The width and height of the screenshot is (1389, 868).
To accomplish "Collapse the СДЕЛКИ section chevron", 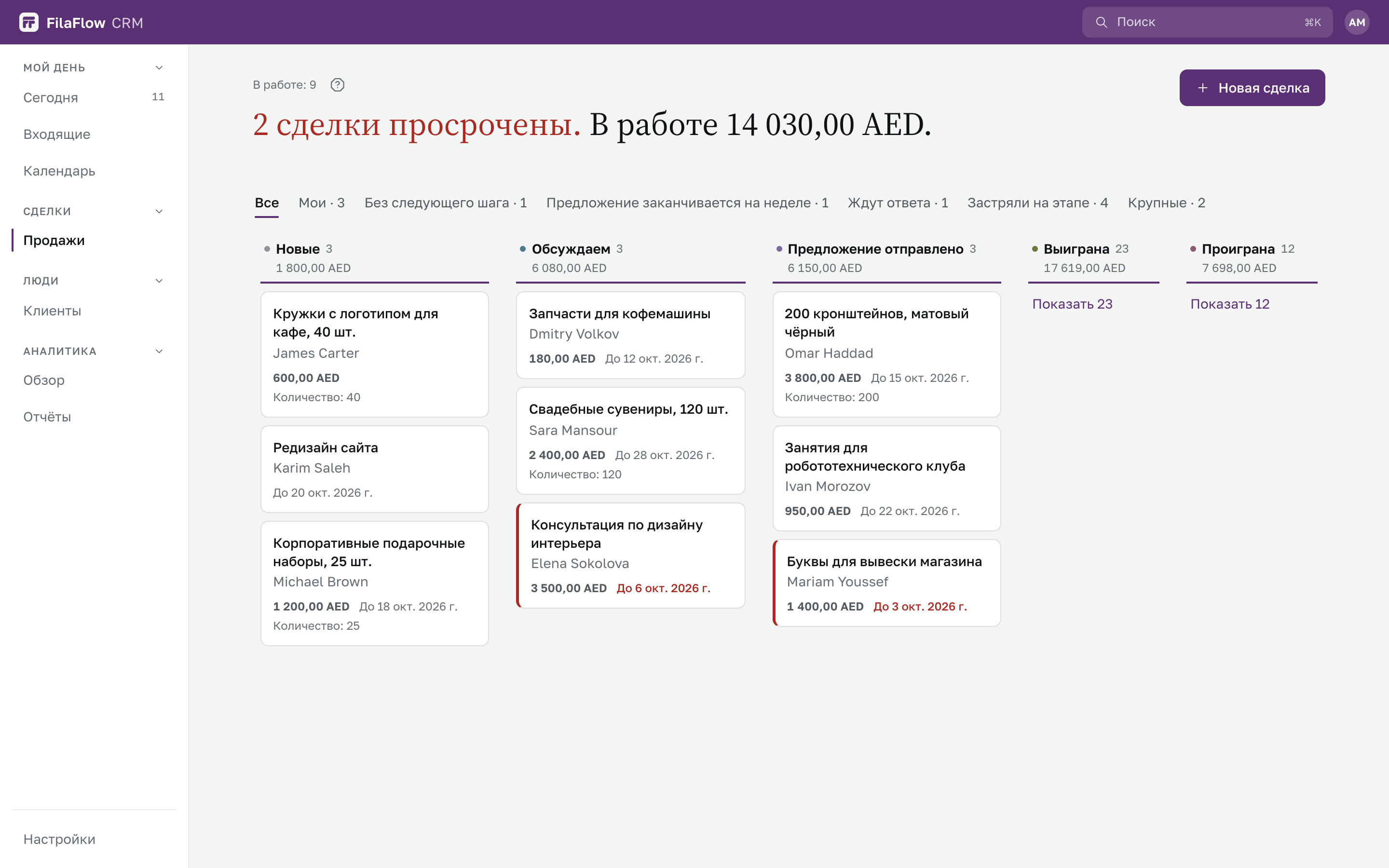I will [159, 211].
